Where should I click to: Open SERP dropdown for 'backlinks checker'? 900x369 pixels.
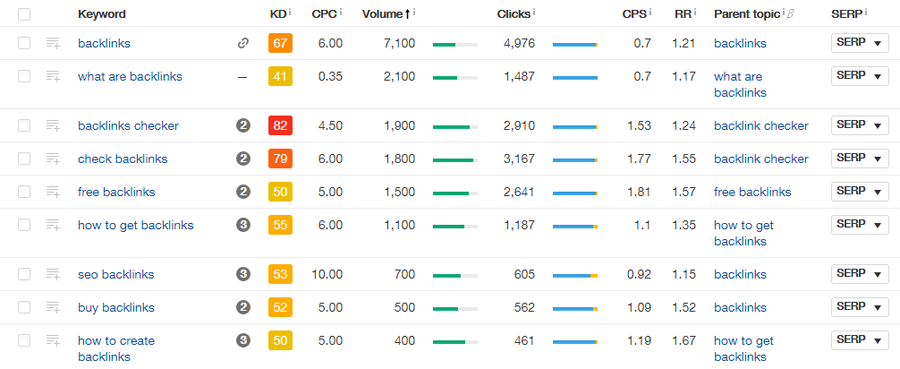click(860, 125)
